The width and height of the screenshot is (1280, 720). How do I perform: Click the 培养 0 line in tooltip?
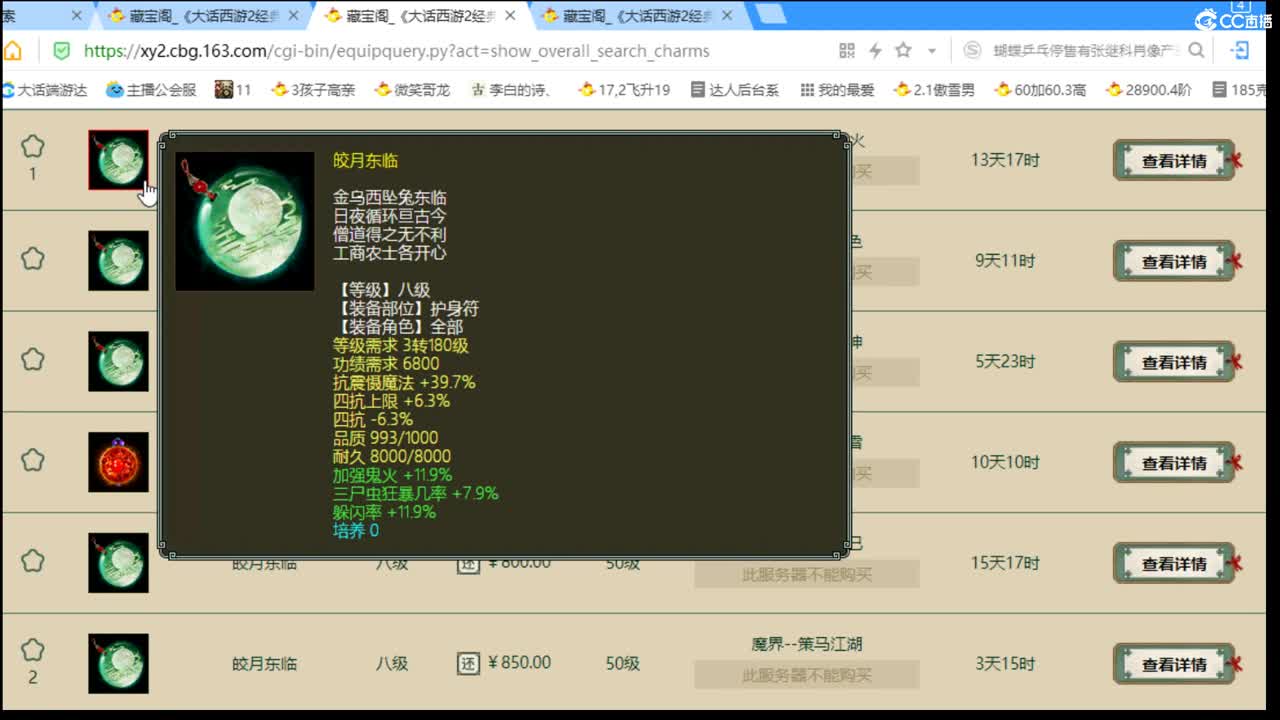coord(356,531)
